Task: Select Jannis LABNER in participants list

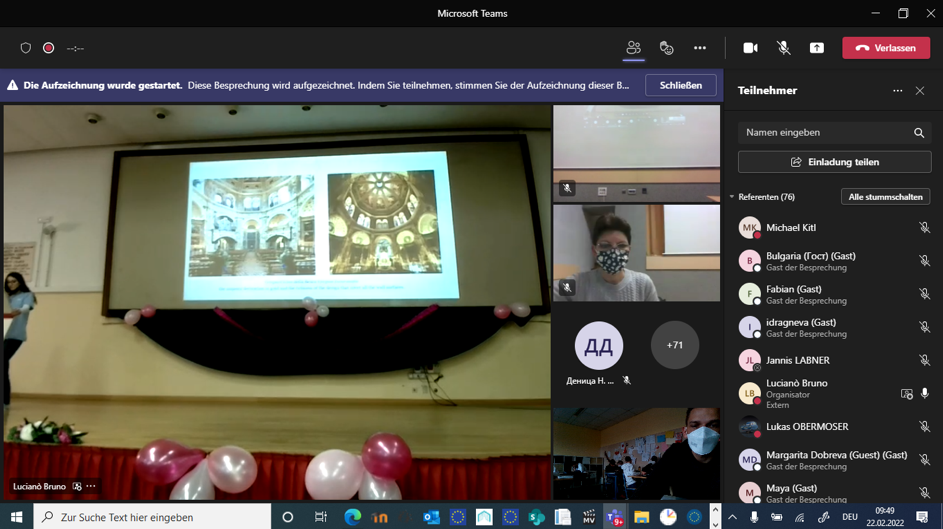Action: pos(797,360)
